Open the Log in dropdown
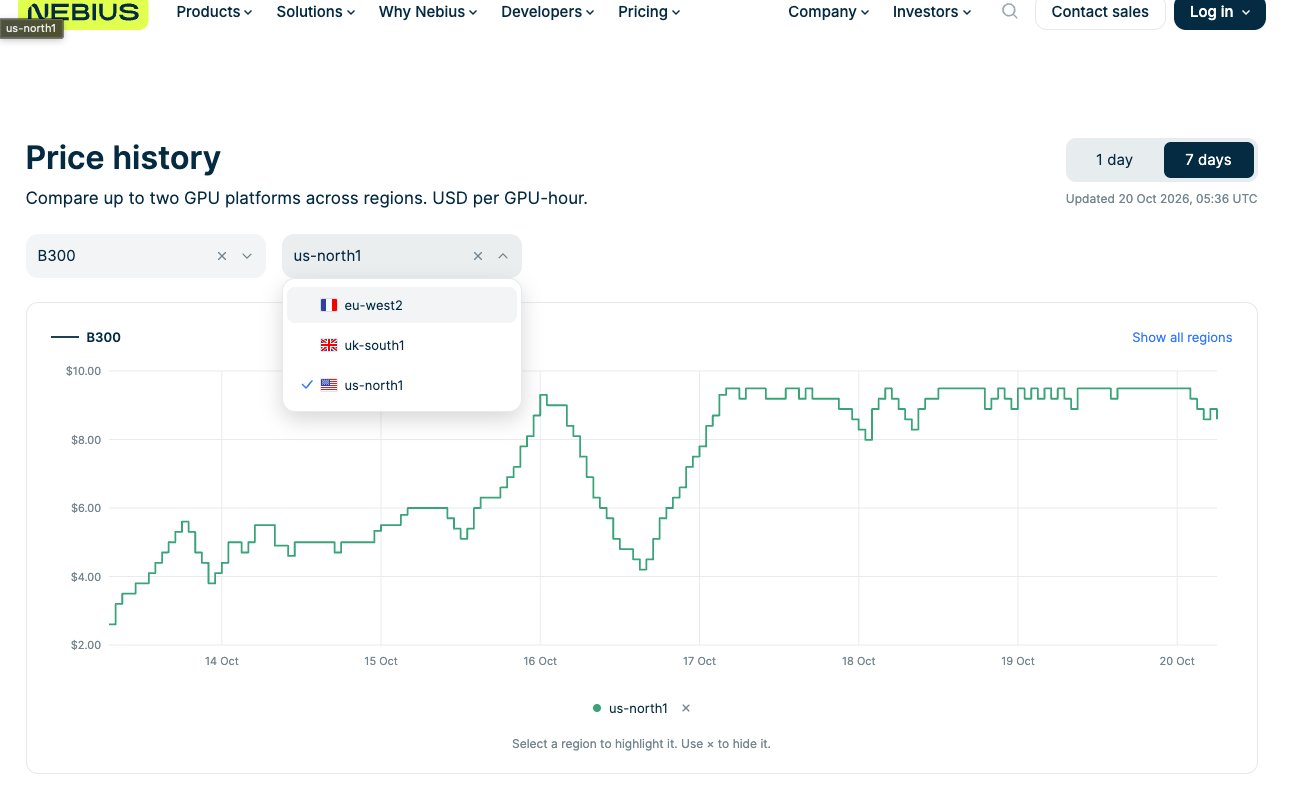The height and width of the screenshot is (812, 1291). [1220, 13]
